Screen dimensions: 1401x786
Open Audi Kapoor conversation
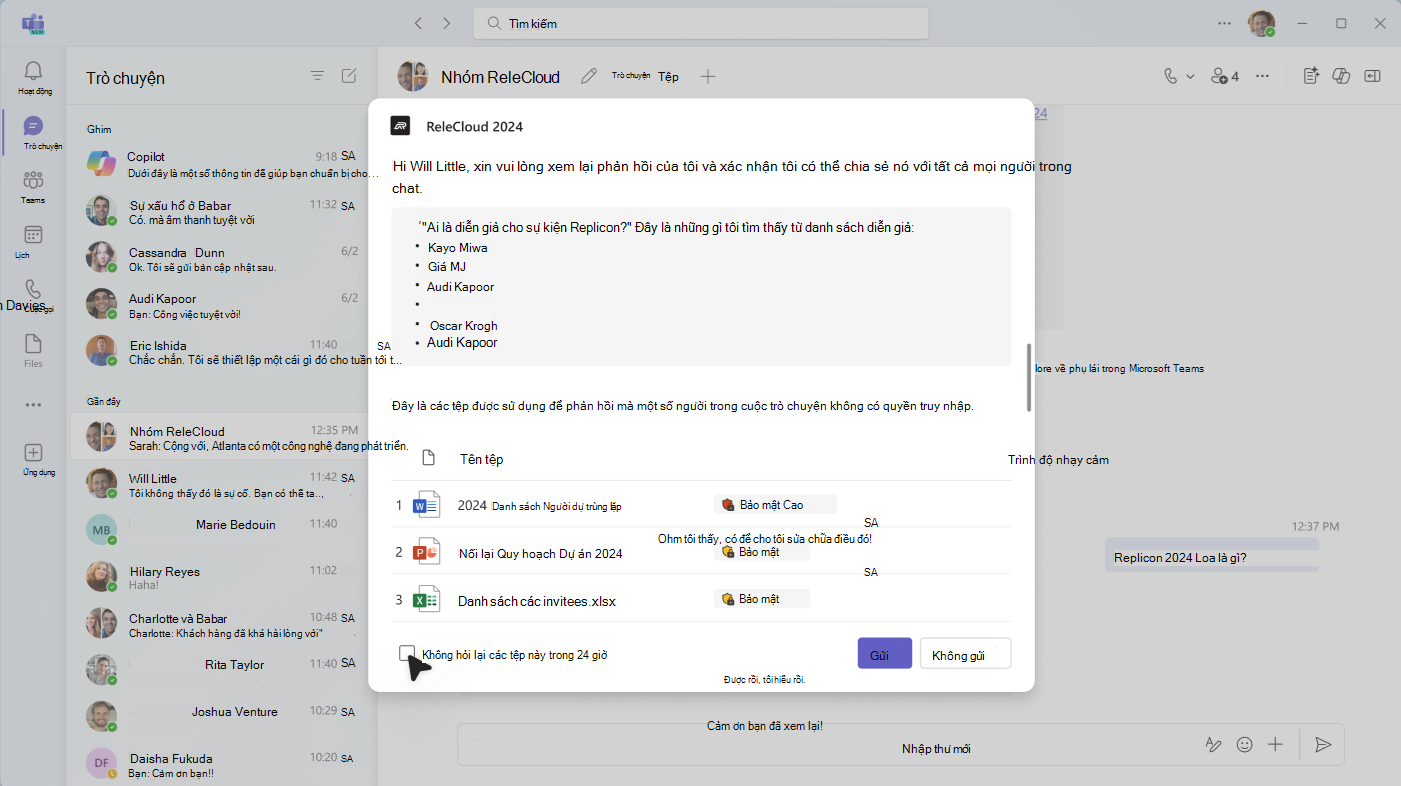(221, 305)
